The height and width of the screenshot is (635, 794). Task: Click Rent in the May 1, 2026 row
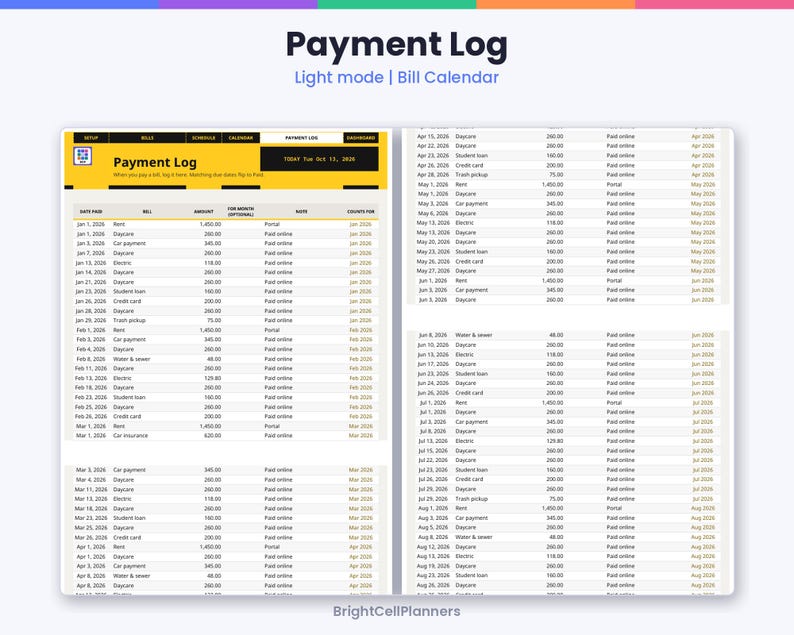[461, 185]
